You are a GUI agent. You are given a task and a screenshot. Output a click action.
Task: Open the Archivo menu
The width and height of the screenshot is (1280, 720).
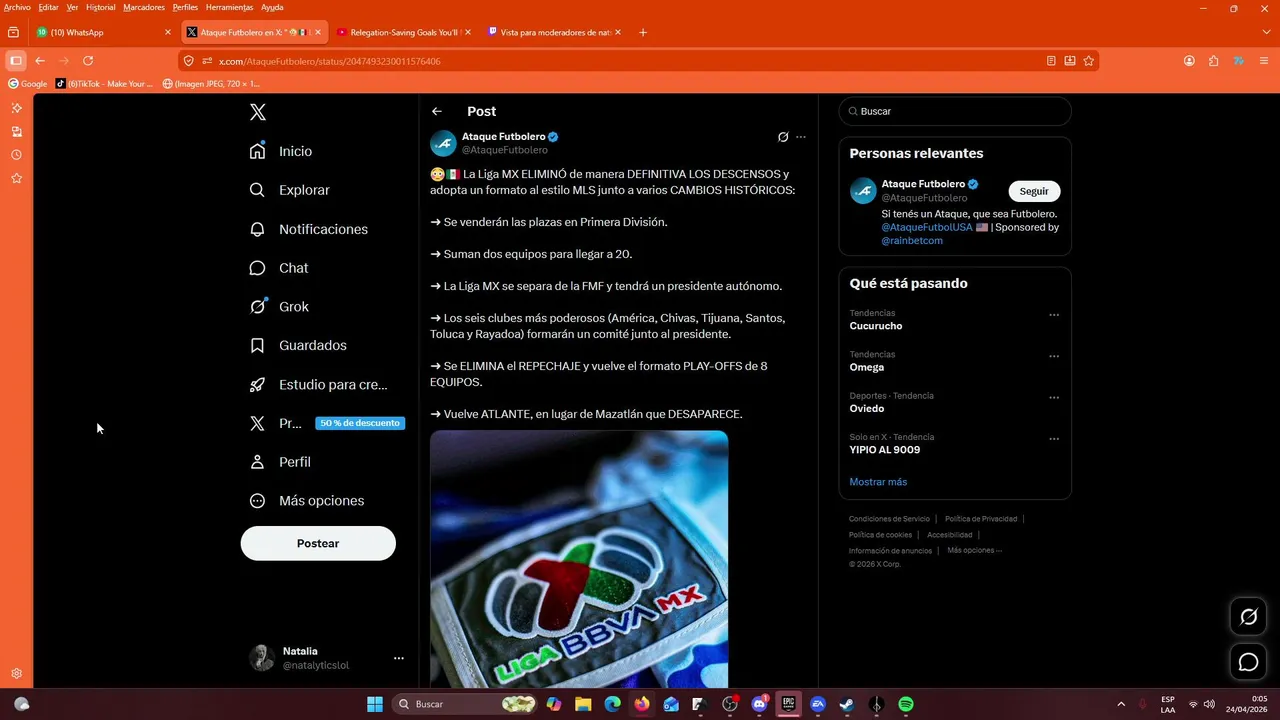coord(17,7)
